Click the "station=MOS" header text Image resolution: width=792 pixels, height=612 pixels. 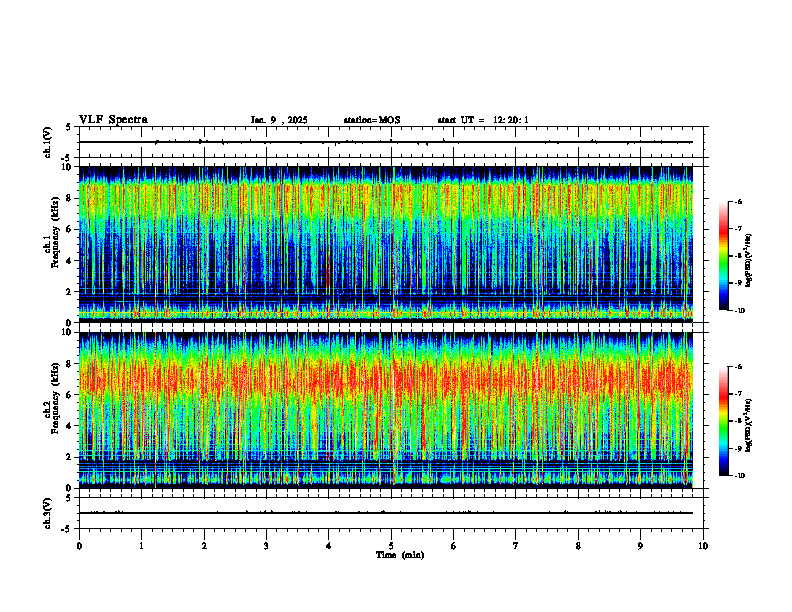(x=372, y=120)
